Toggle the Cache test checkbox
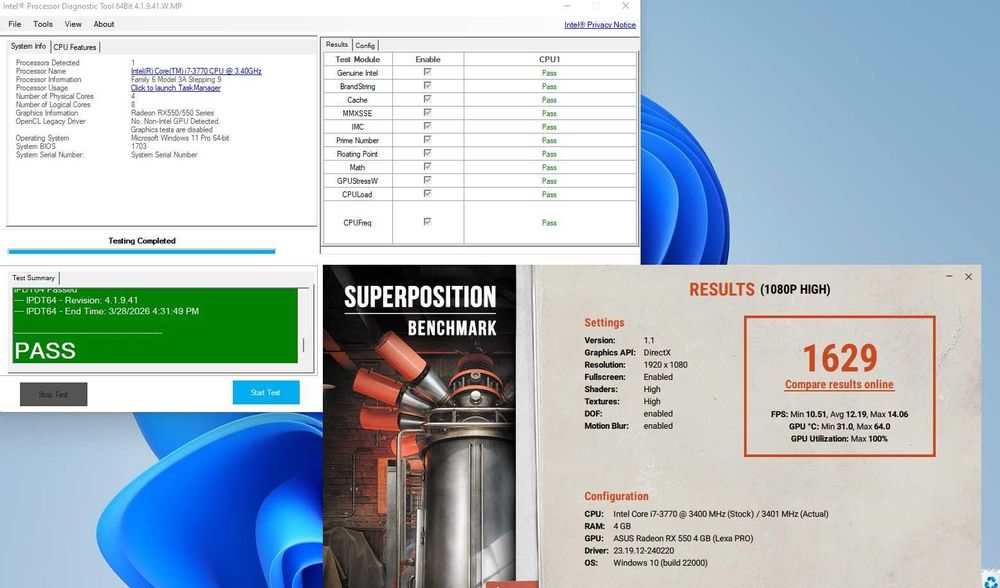This screenshot has height=588, width=1000. point(427,99)
